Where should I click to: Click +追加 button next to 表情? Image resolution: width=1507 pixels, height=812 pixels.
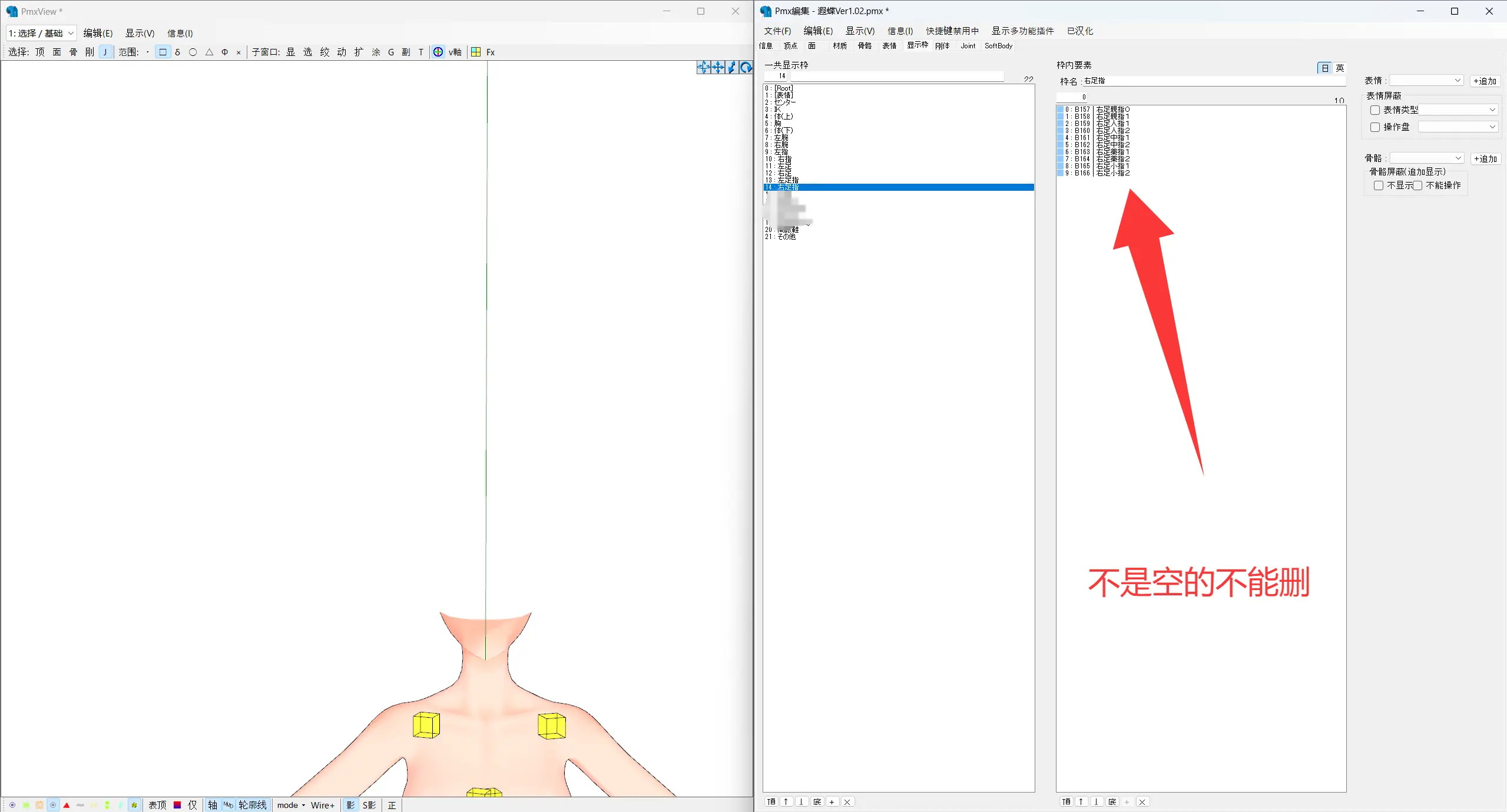point(1485,81)
